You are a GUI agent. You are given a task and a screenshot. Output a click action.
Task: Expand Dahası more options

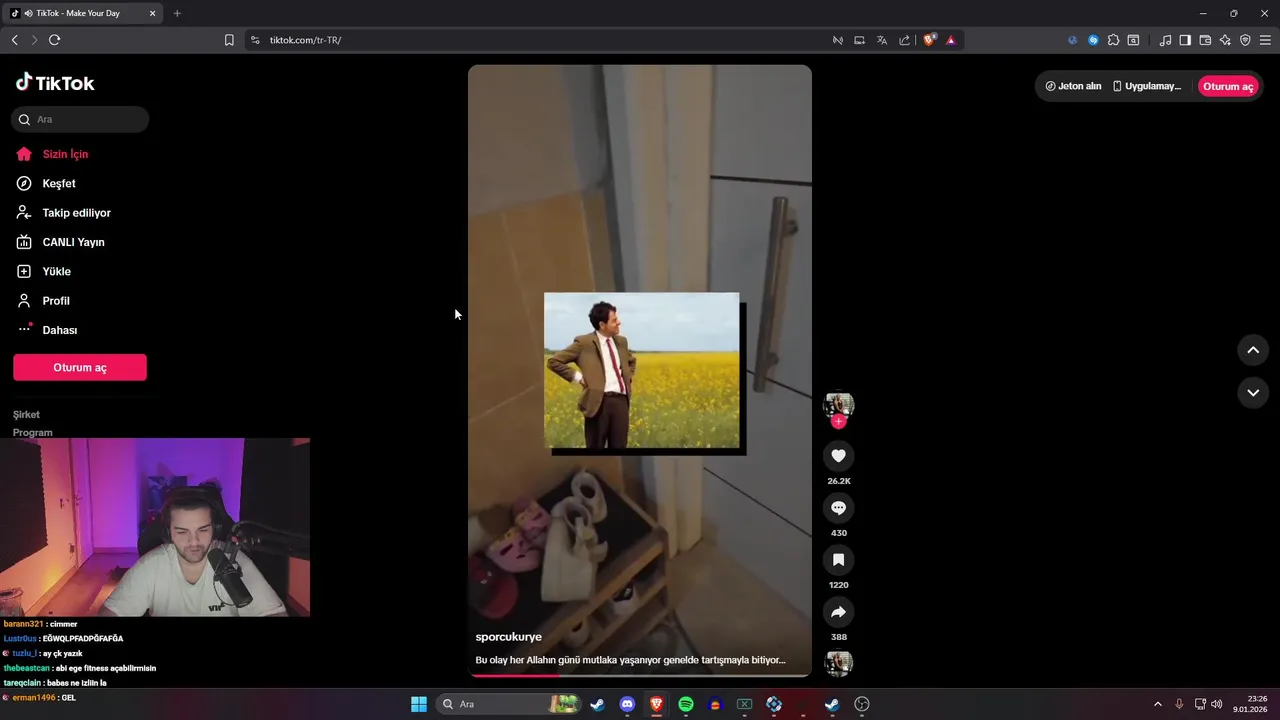pyautogui.click(x=59, y=330)
